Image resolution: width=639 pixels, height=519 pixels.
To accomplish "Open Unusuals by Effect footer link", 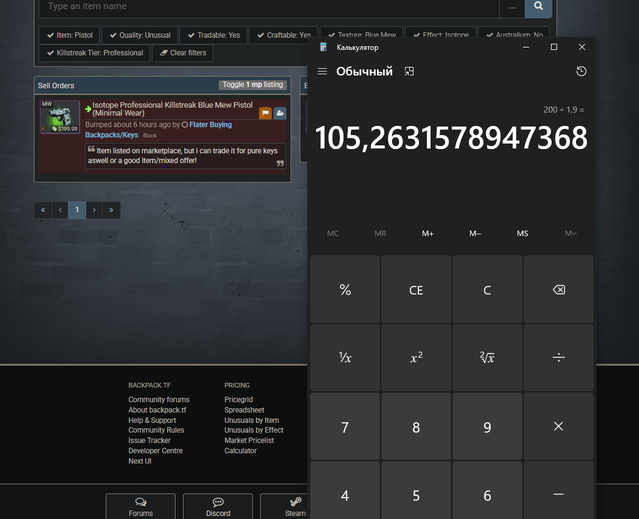I will tap(254, 430).
